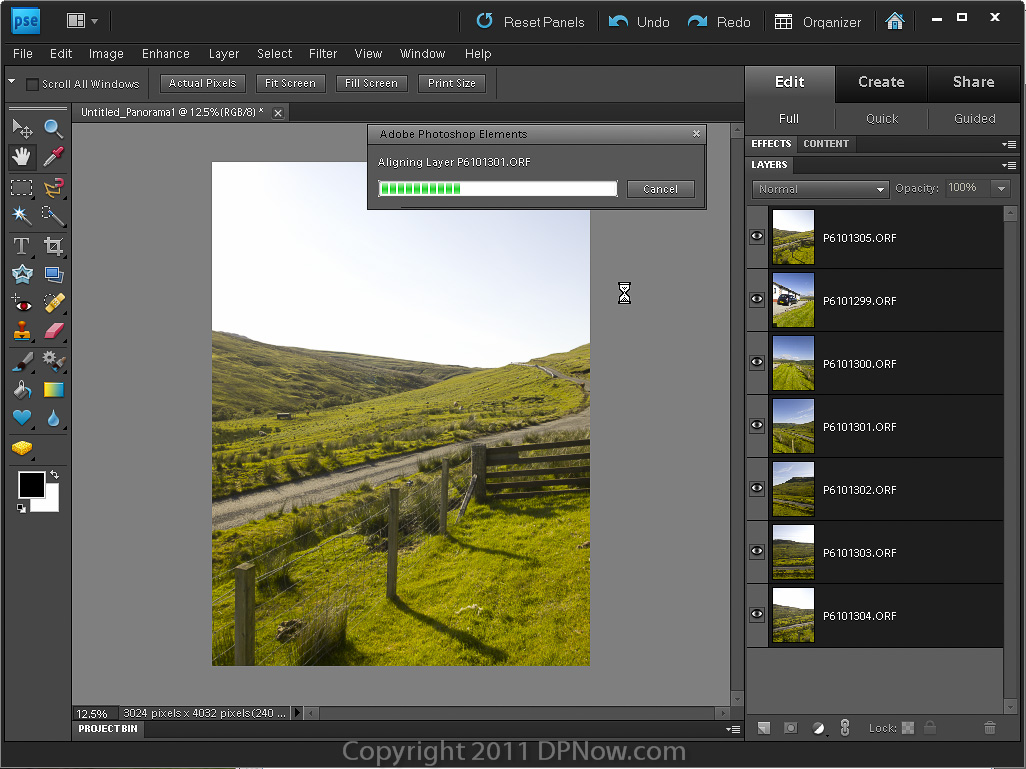Click the Fit Screen button
1026x769 pixels.
click(x=290, y=83)
